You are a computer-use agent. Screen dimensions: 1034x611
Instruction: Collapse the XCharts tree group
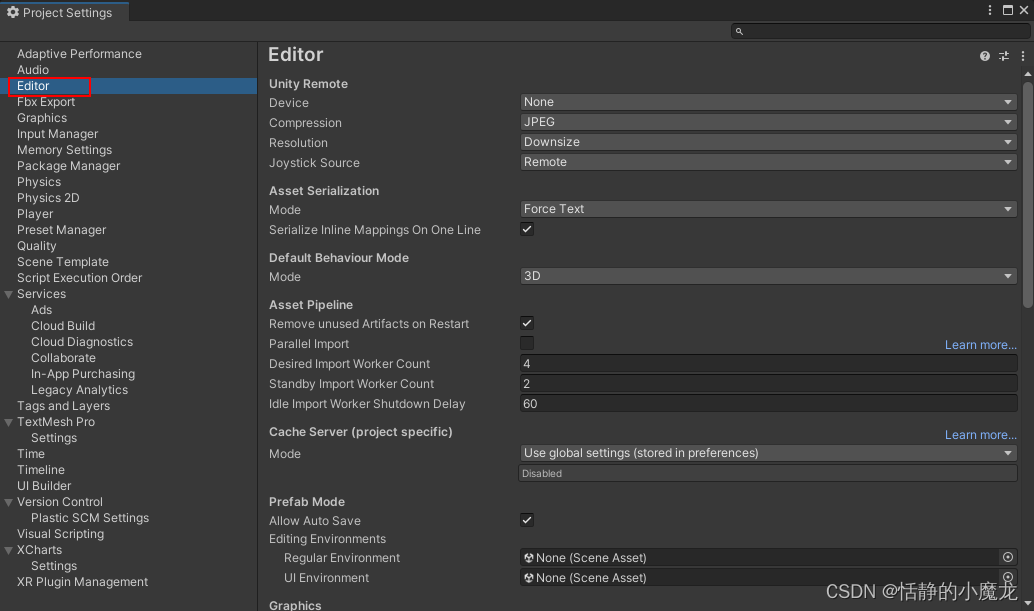(x=9, y=550)
